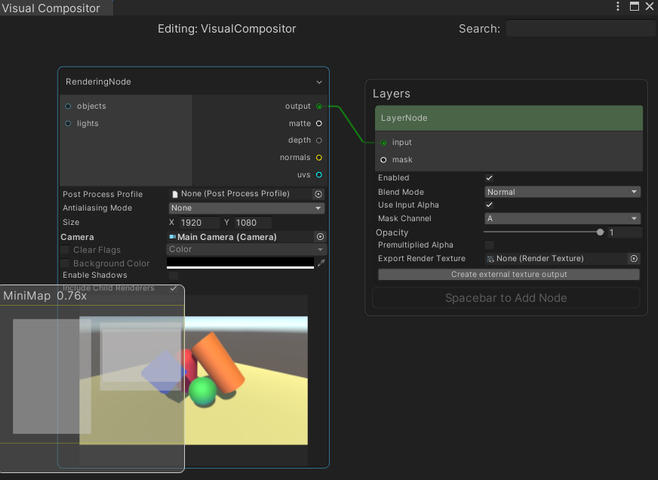Open the Blend Mode dropdown
The image size is (658, 480).
(562, 192)
